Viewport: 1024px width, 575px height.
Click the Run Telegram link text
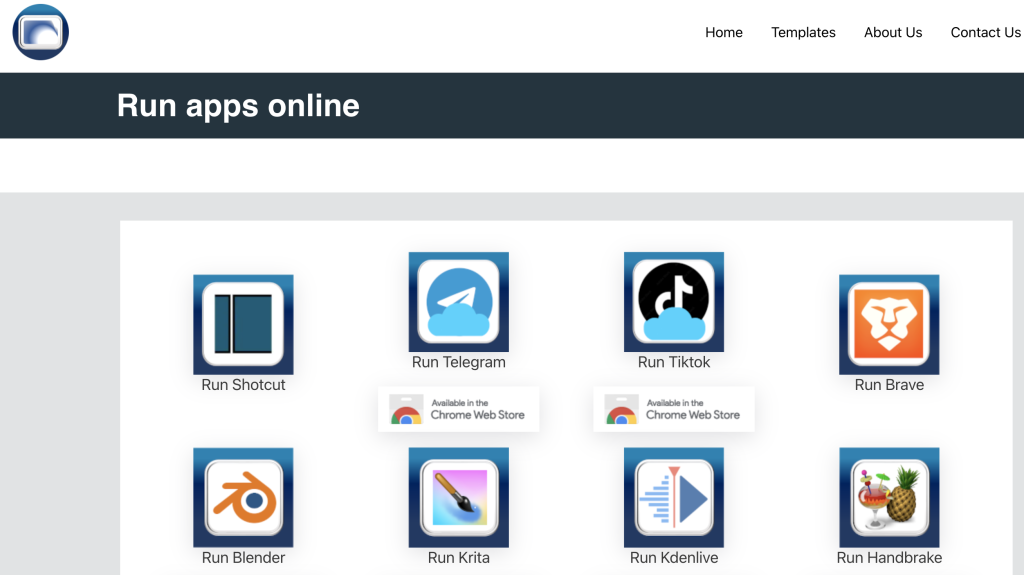coord(458,362)
